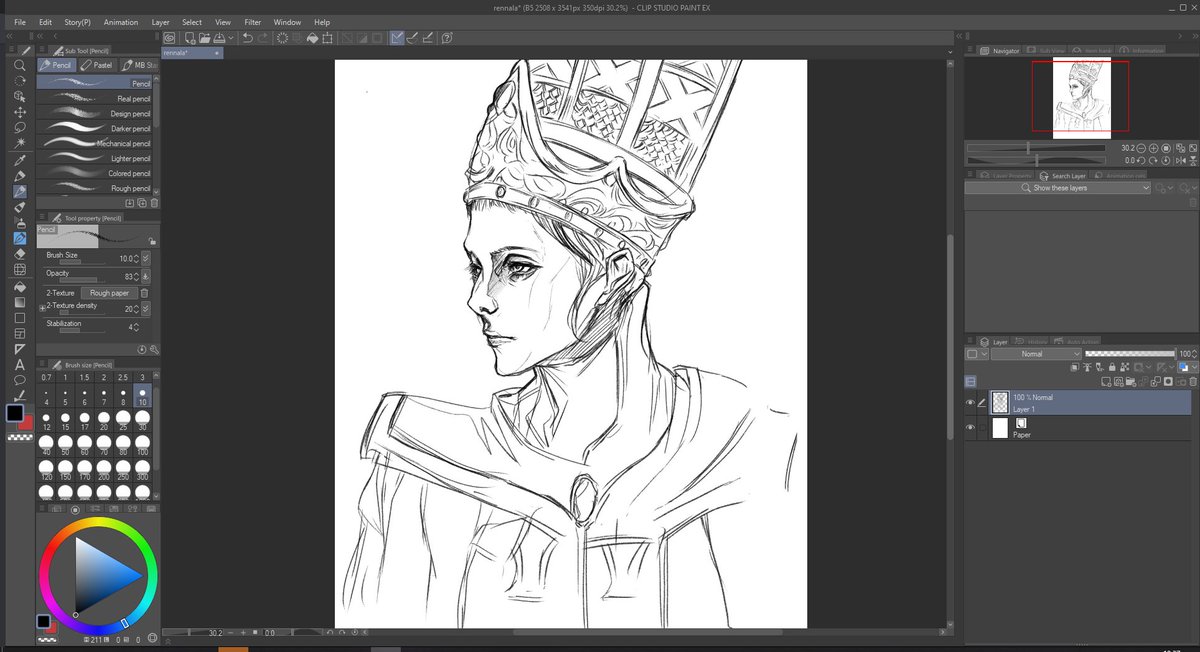Click zoom out icon in Navigator panel
Image resolution: width=1200 pixels, height=652 pixels.
[x=1142, y=147]
